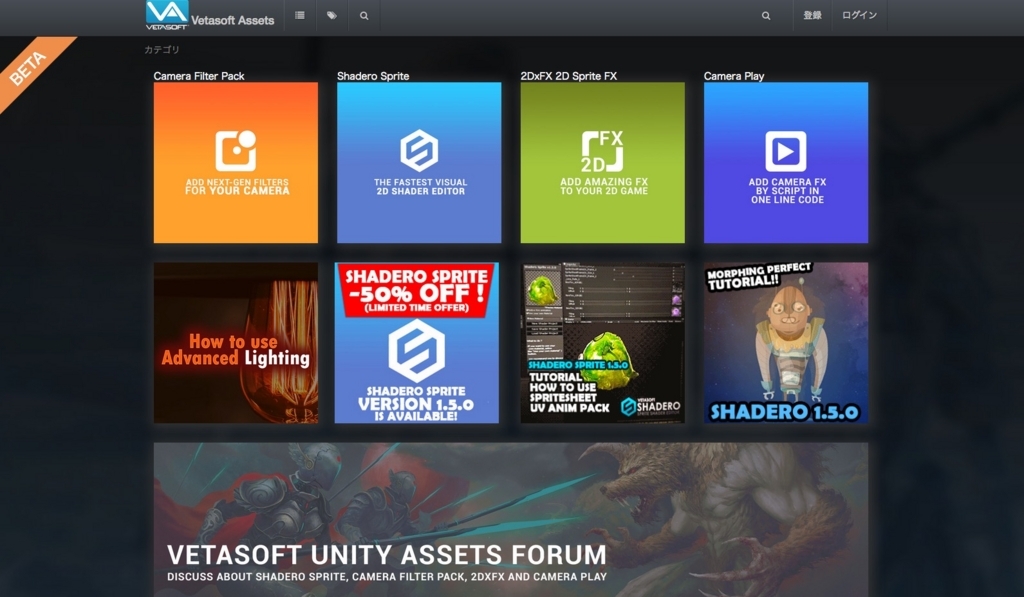The height and width of the screenshot is (597, 1024).
Task: Open Shadero Sprite -50% OFF banner
Action: pyautogui.click(x=417, y=343)
